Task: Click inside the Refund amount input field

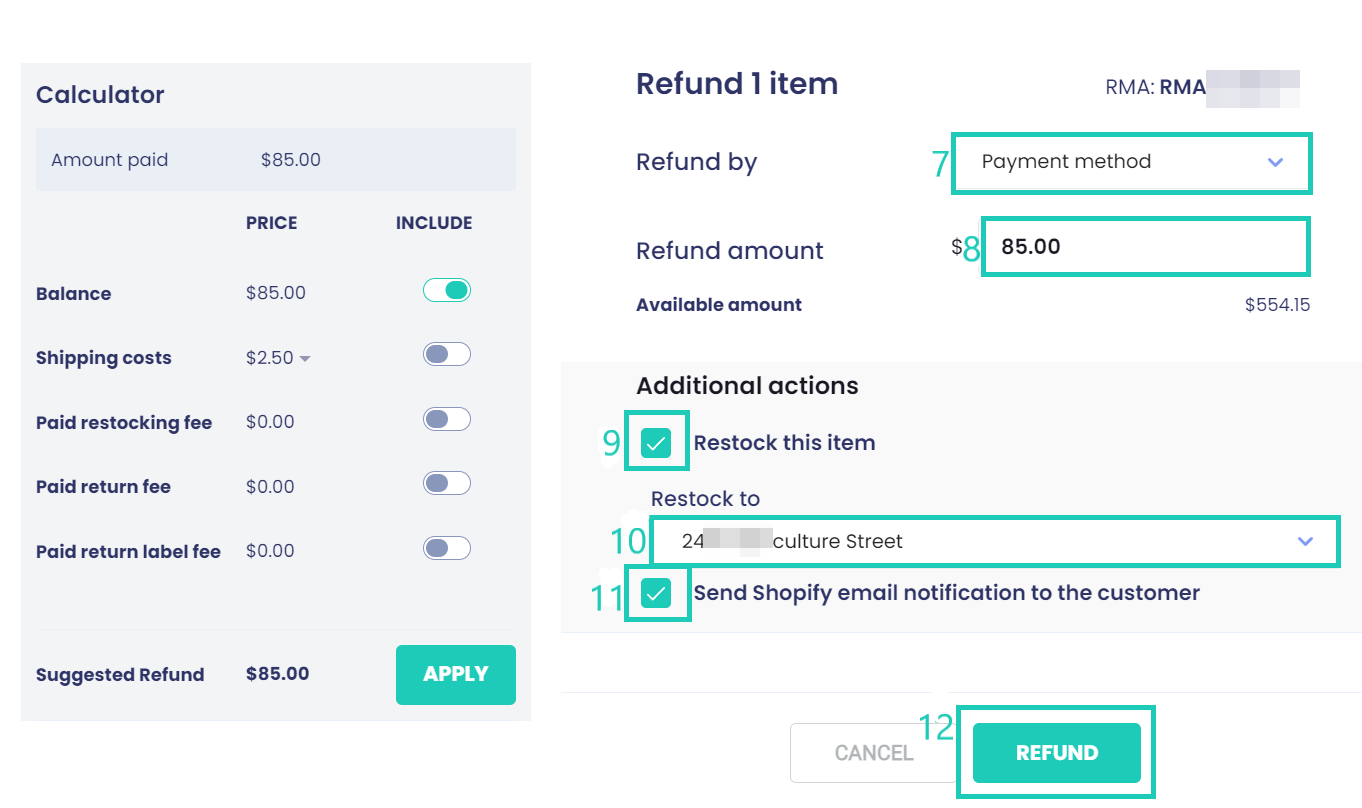Action: pos(1145,246)
